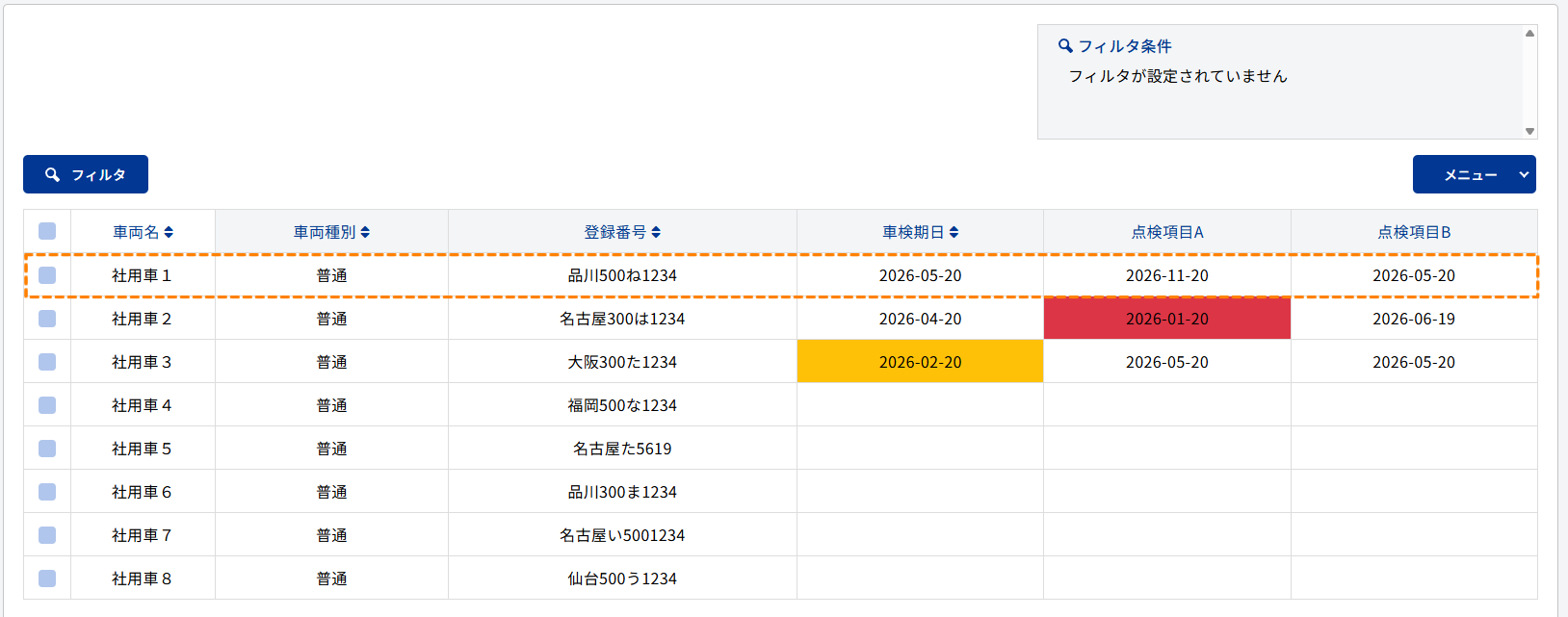Click the 点検項目A column header
This screenshot has width=1568, height=617.
click(1166, 232)
